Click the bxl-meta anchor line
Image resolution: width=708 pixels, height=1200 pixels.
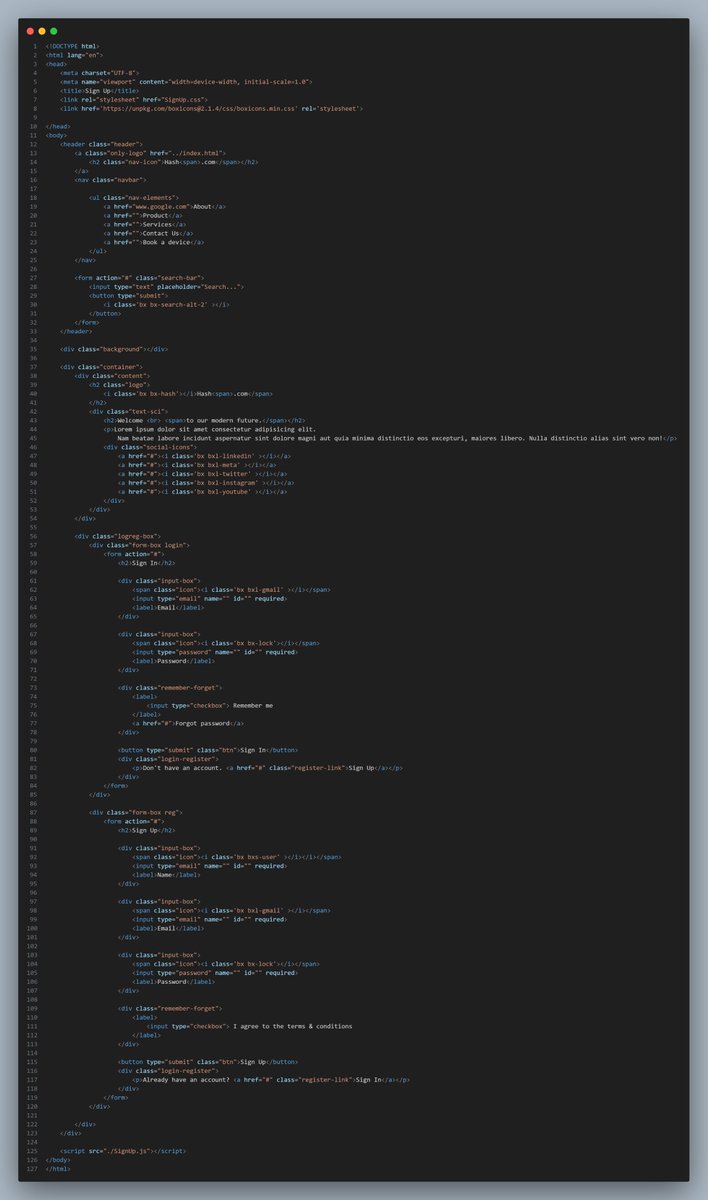197,465
